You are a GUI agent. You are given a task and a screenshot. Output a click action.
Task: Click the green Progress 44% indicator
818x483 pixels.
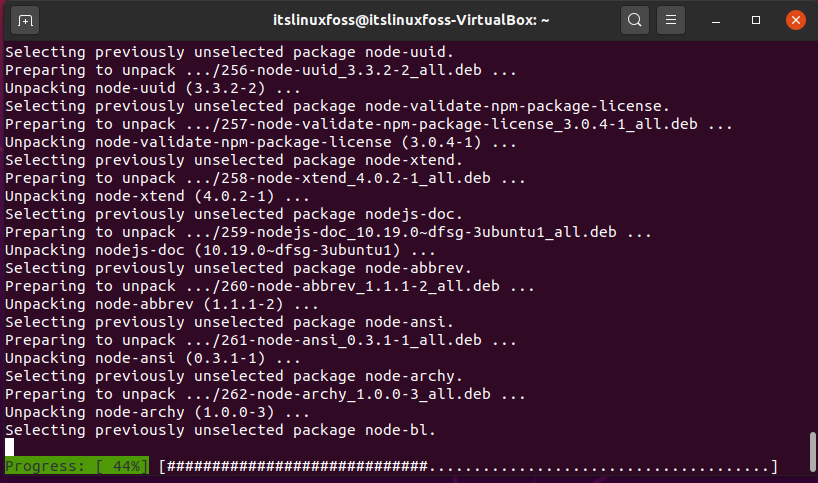coord(77,466)
